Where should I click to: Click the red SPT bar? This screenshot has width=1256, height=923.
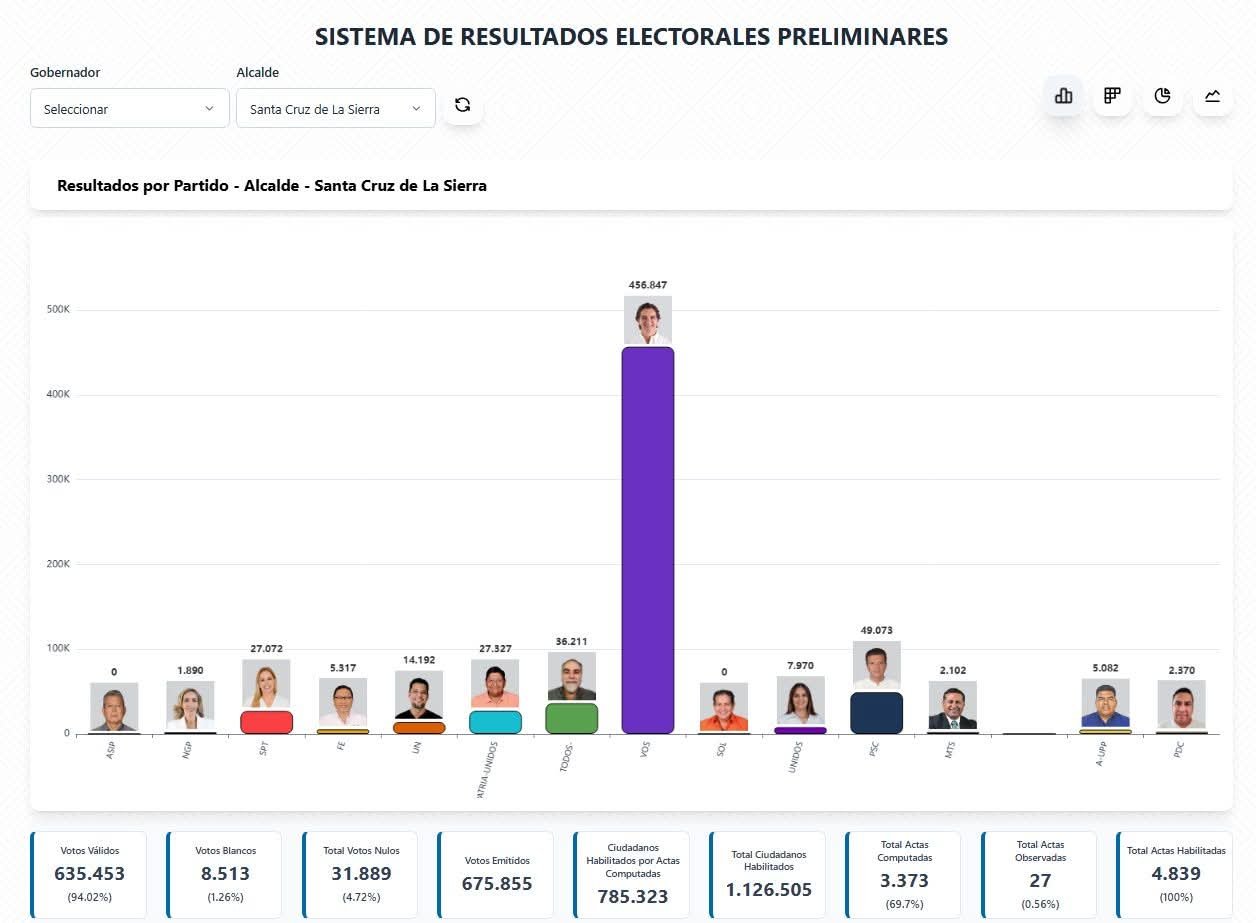coord(266,722)
